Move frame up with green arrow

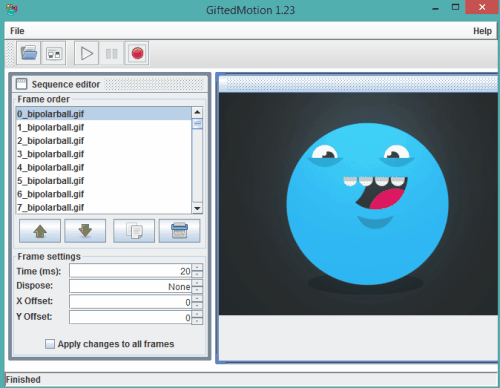coord(40,231)
